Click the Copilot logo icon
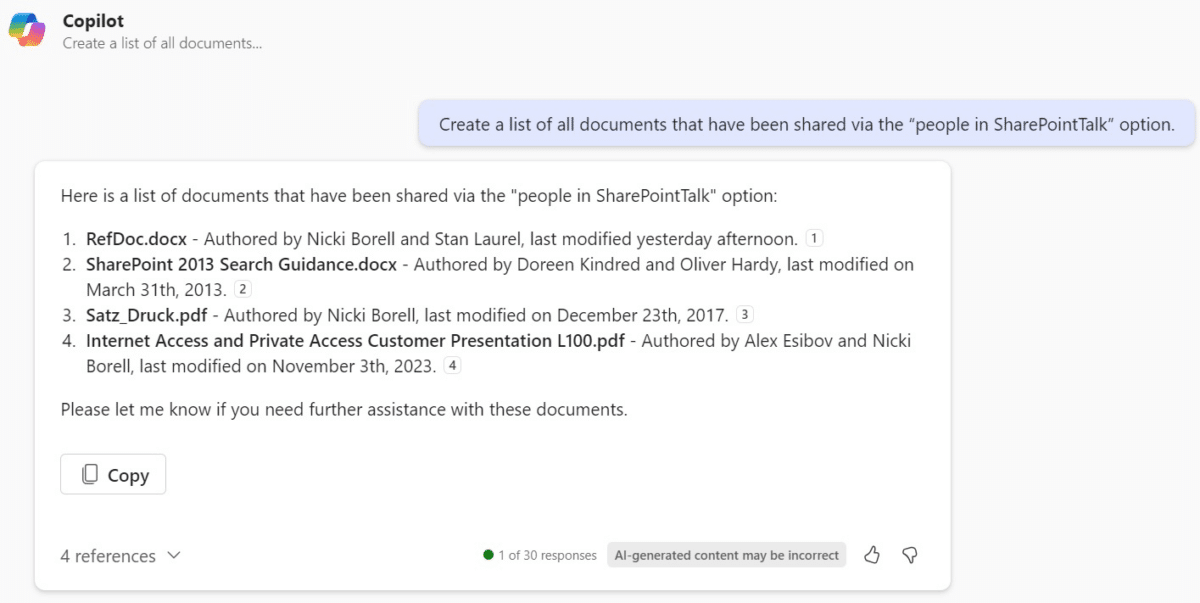This screenshot has width=1200, height=603. [27, 30]
